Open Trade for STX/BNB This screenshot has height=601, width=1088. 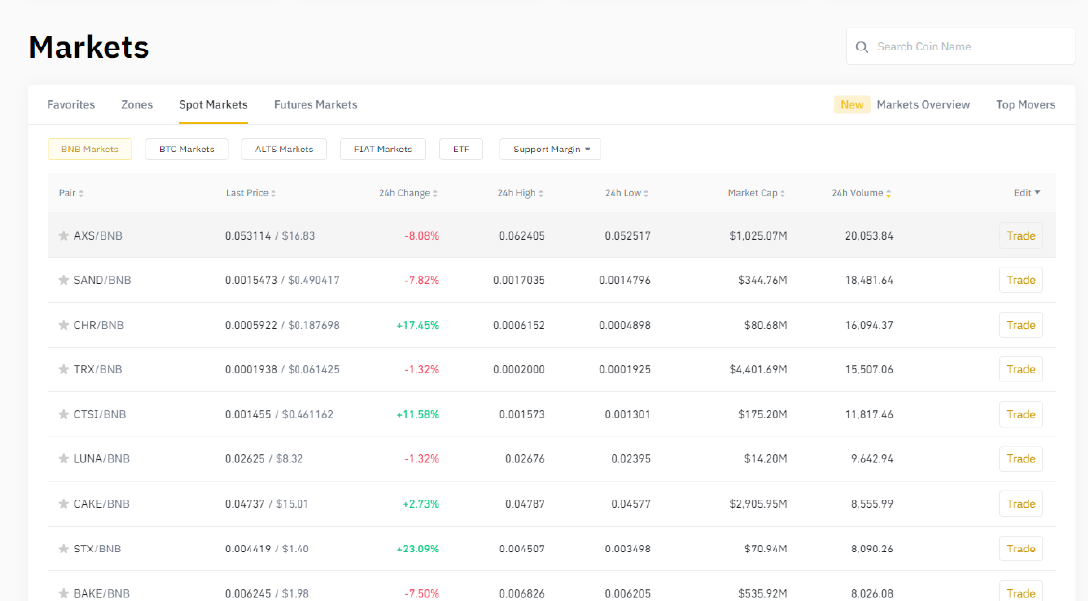[x=1021, y=548]
